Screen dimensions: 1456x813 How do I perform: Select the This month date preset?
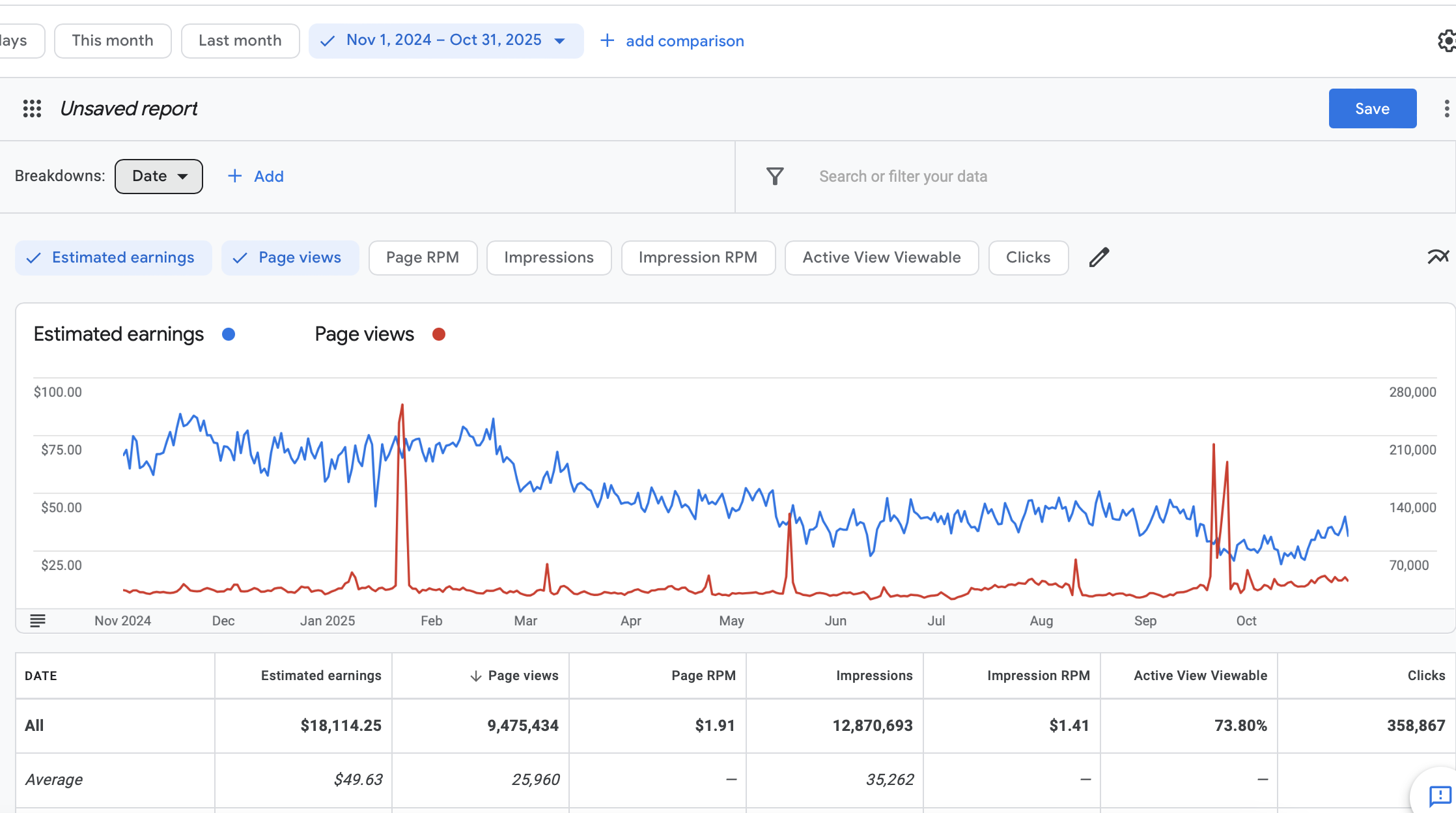113,41
